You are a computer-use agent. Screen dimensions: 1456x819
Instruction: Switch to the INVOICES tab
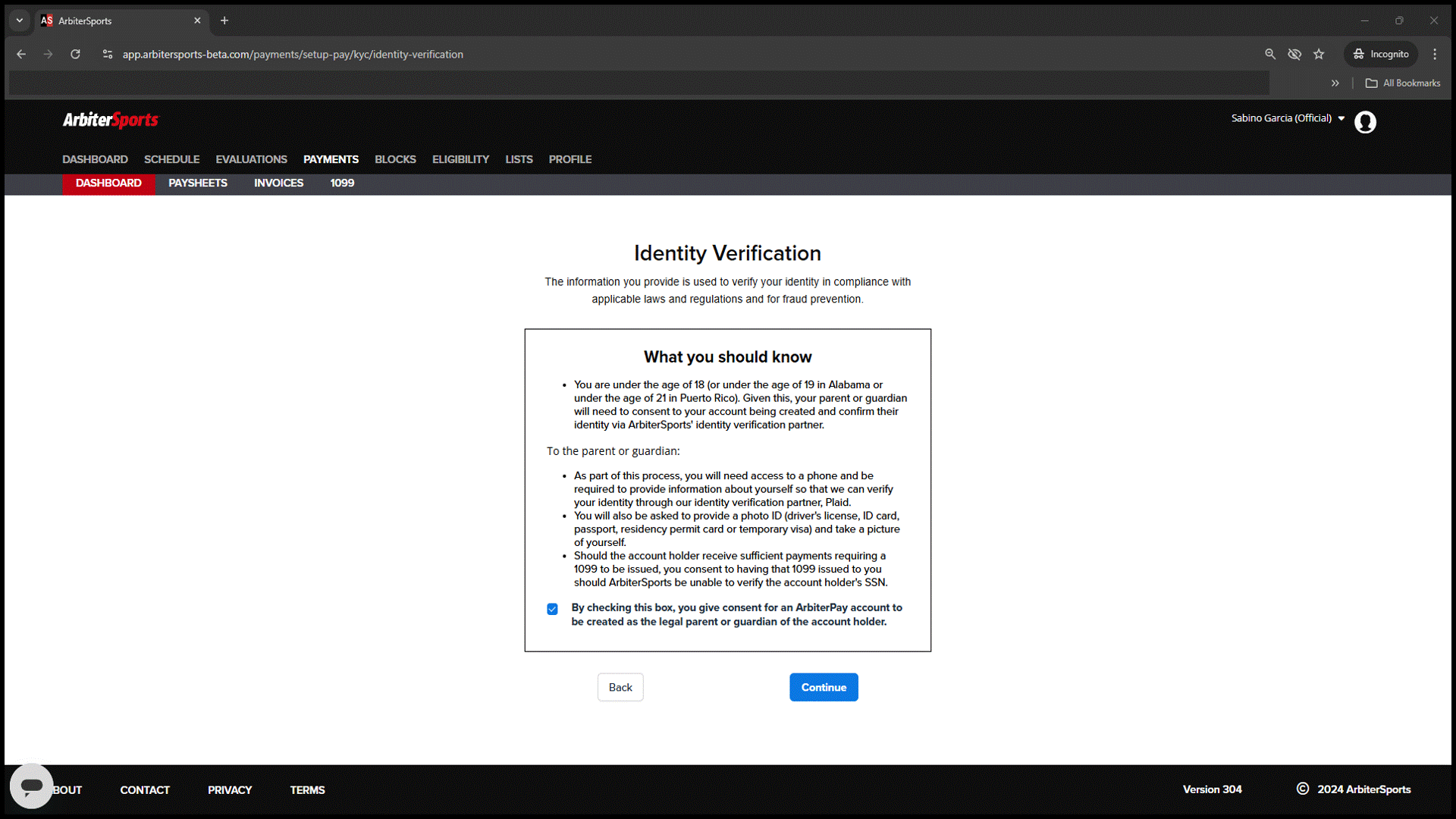click(278, 183)
